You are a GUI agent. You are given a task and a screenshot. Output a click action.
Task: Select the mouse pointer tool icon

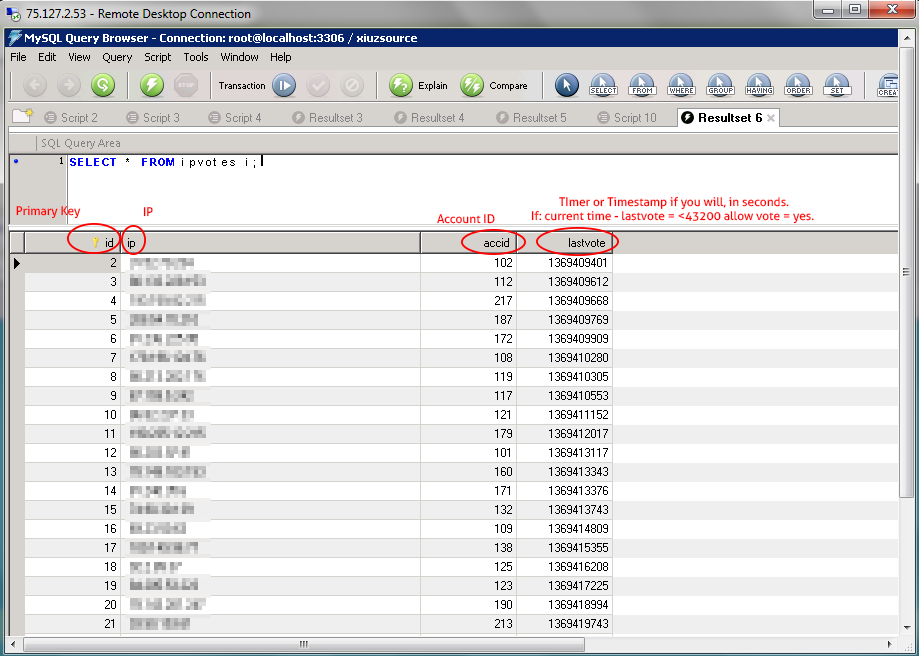point(567,86)
